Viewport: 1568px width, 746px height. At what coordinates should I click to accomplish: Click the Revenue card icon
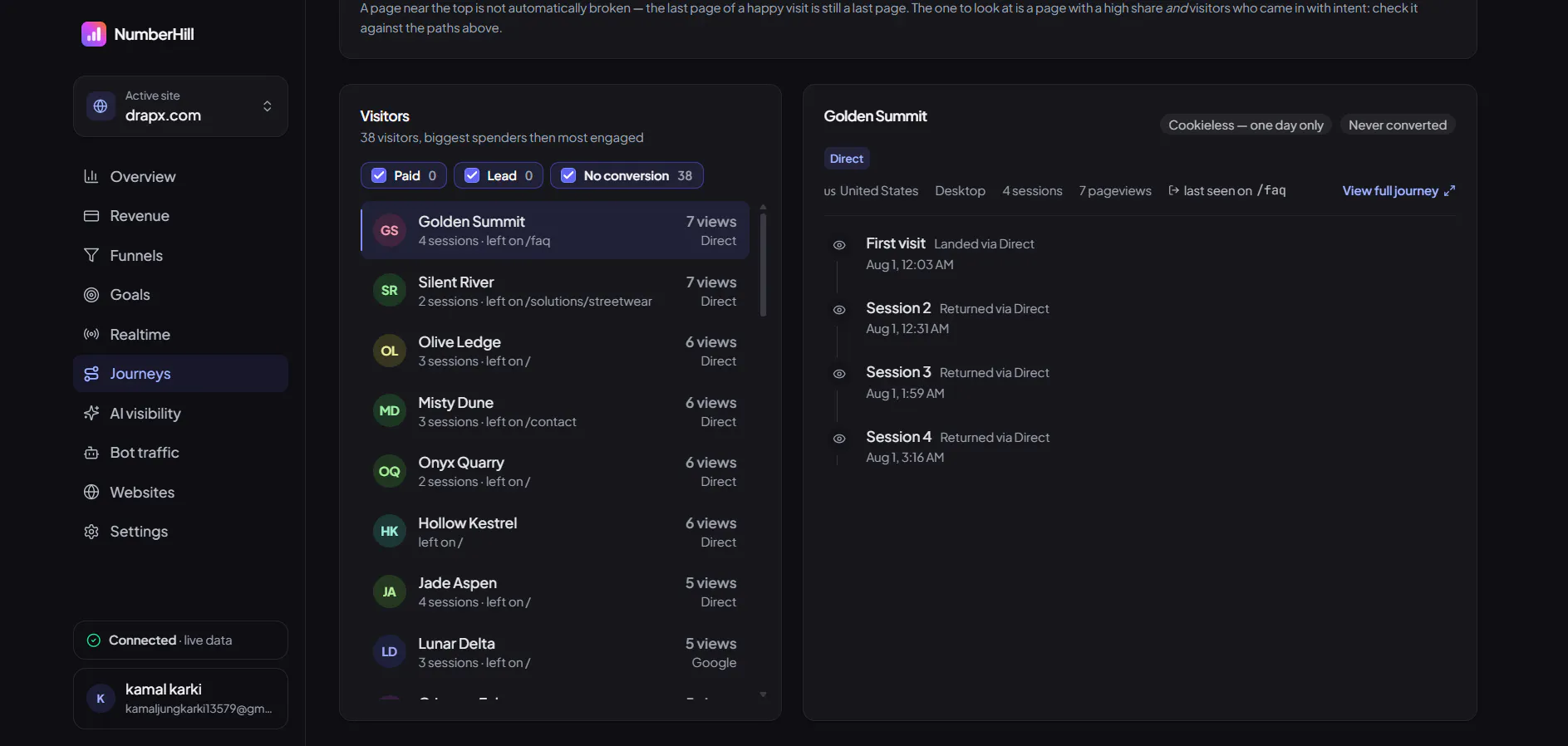pyautogui.click(x=91, y=216)
